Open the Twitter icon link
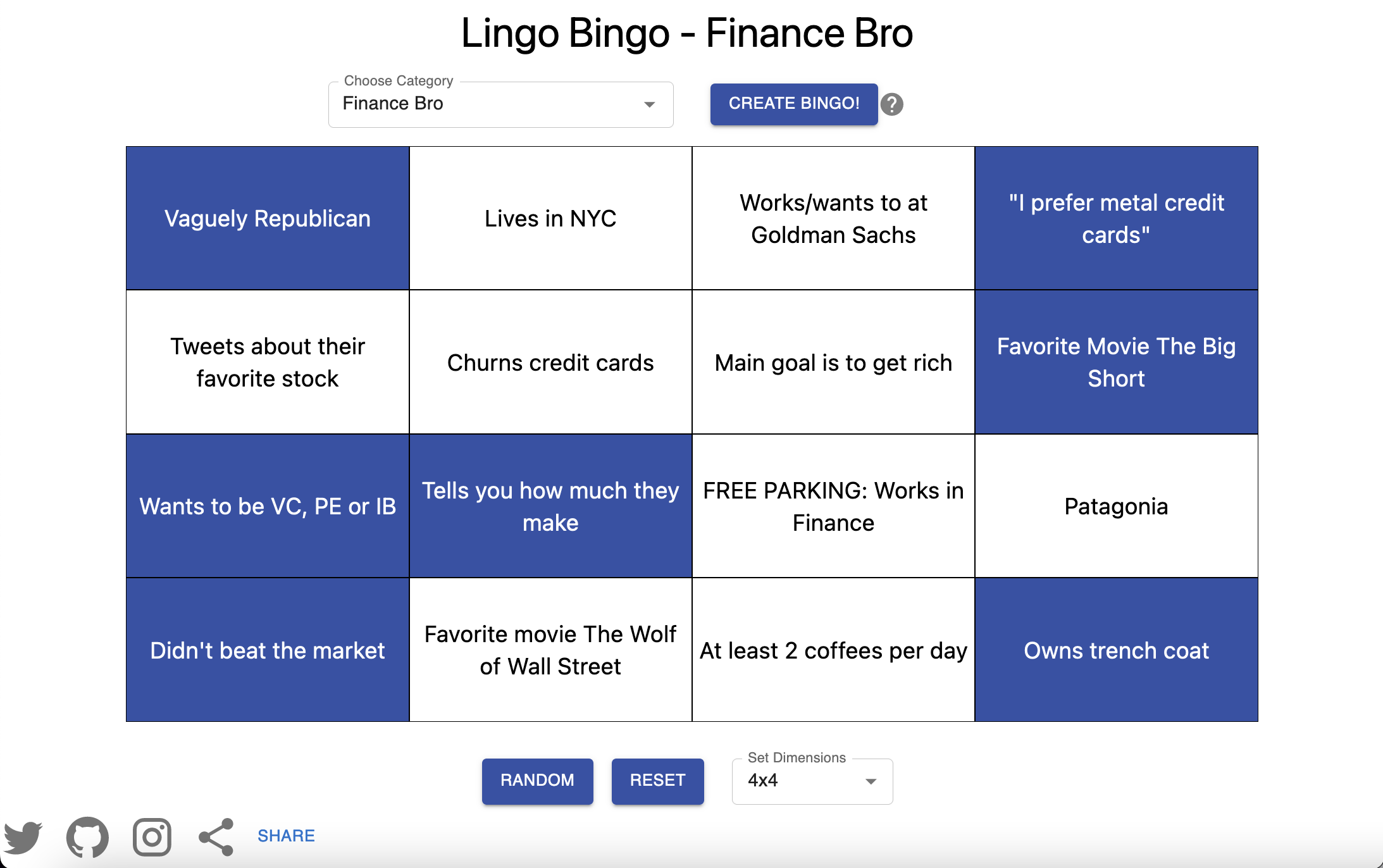 (x=23, y=836)
